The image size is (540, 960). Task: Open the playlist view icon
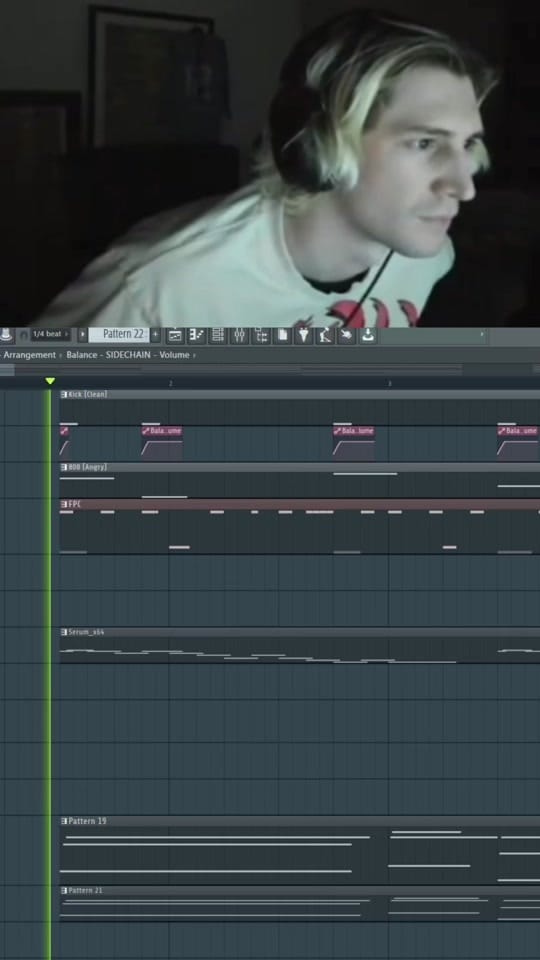[175, 335]
